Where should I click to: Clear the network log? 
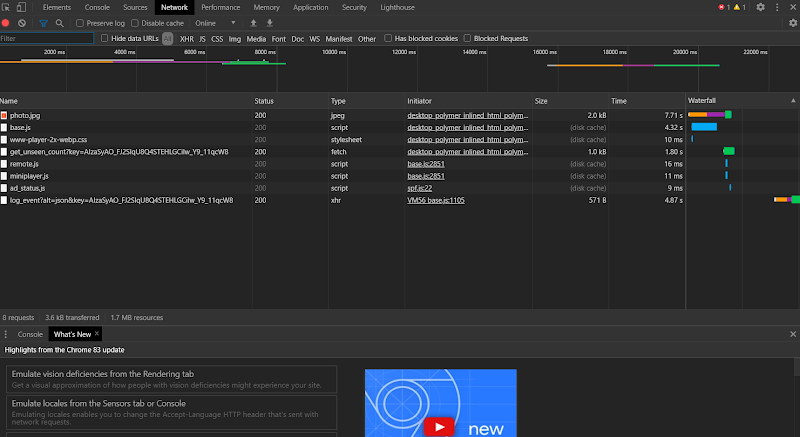[x=22, y=23]
